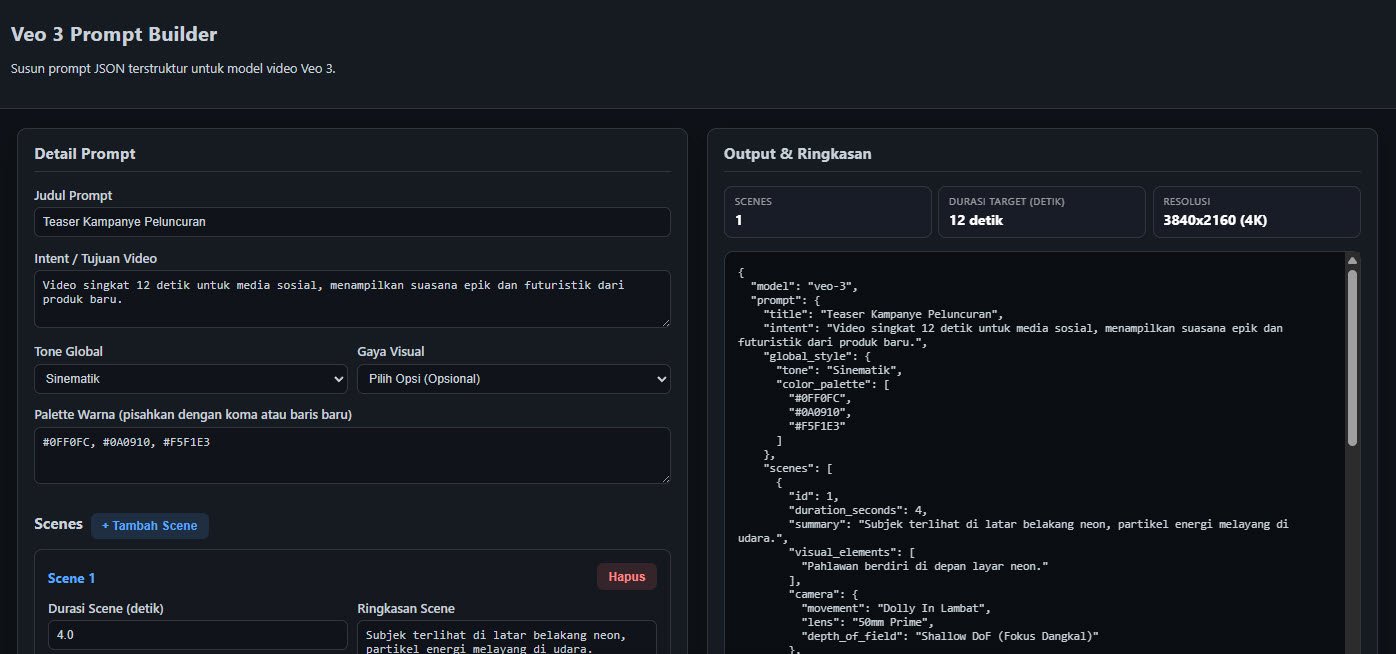The width and height of the screenshot is (1396, 654).
Task: Click the "Scene 1" card title
Action: 72,578
